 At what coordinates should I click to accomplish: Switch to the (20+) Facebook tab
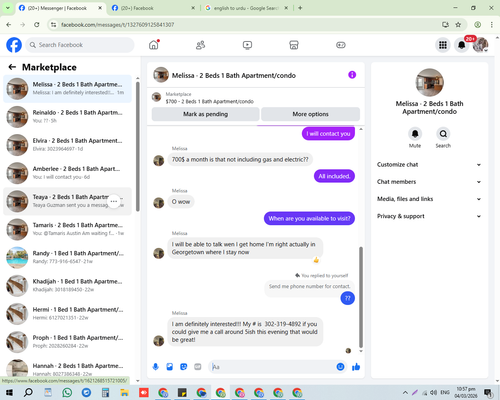point(152,8)
